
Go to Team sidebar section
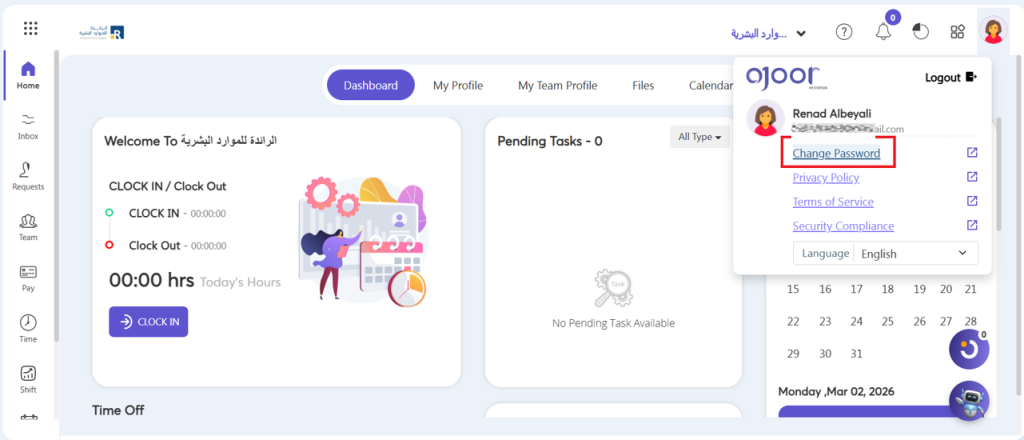point(28,227)
